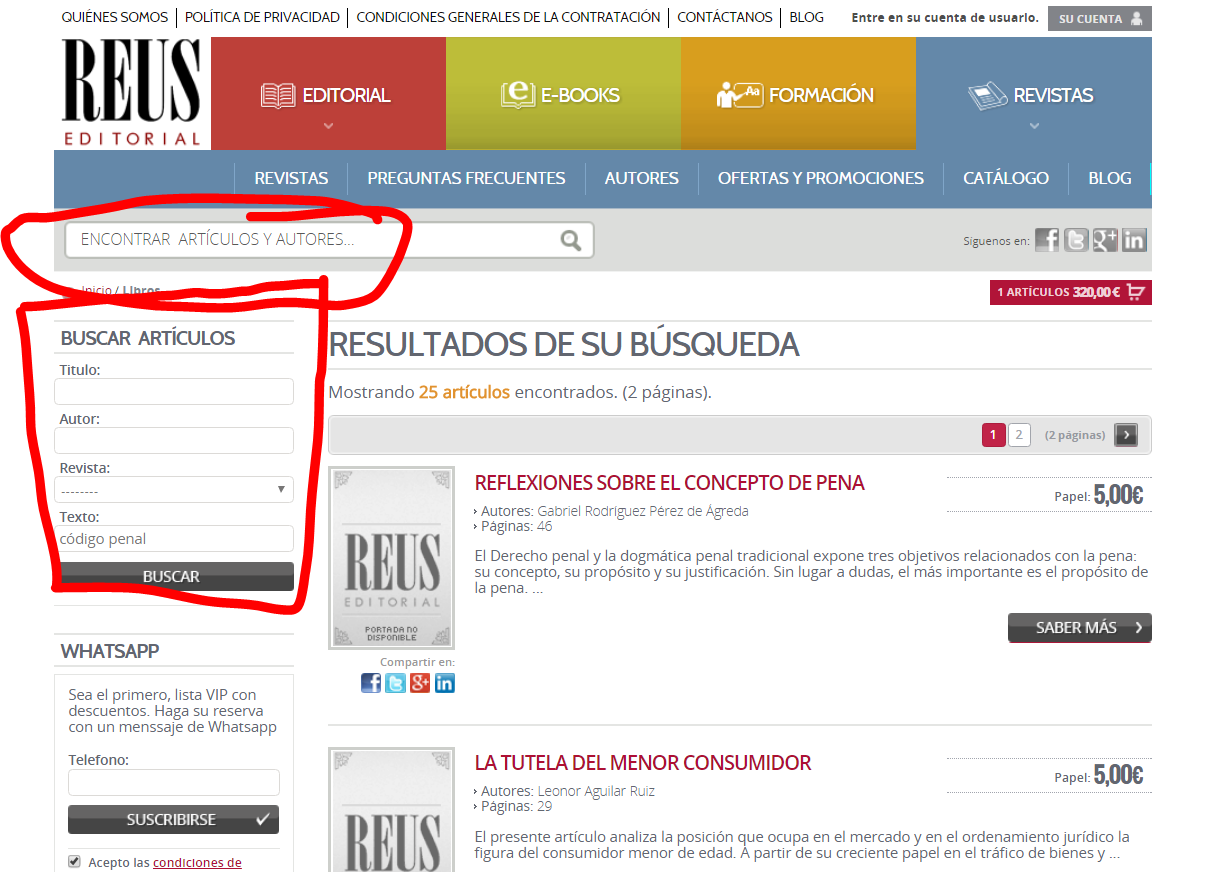
Task: Expand the chevron under top Revistas tile
Action: pyautogui.click(x=1034, y=126)
